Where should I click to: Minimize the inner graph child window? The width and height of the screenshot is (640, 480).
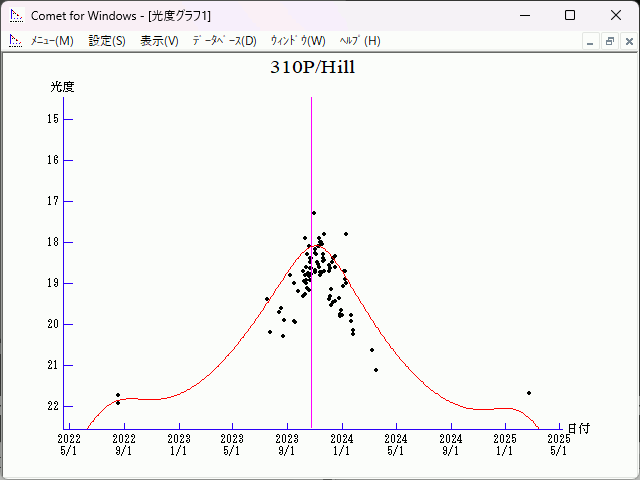click(590, 41)
